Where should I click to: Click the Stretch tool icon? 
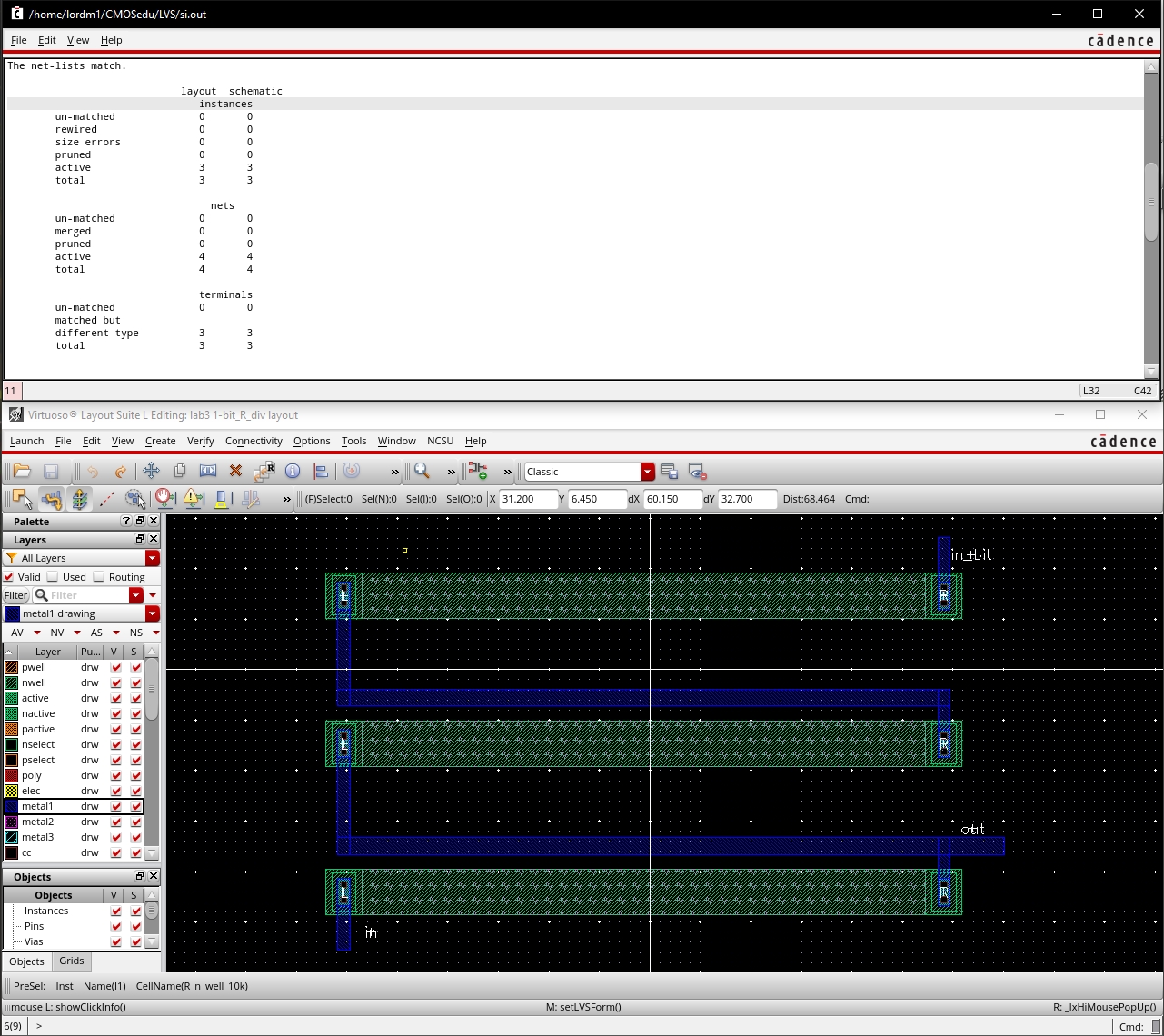(x=208, y=471)
